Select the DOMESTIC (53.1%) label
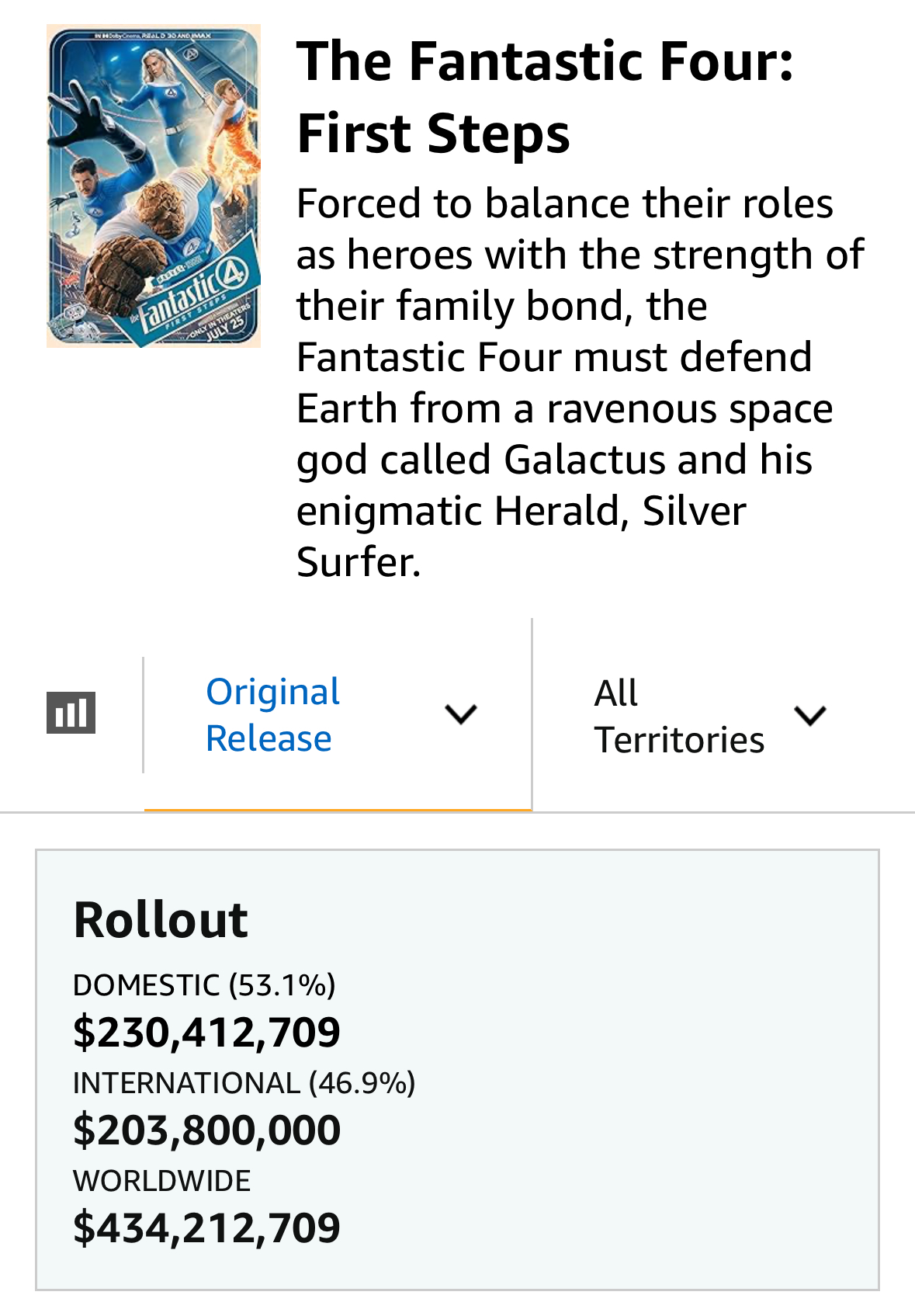This screenshot has width=915, height=1316. (204, 984)
